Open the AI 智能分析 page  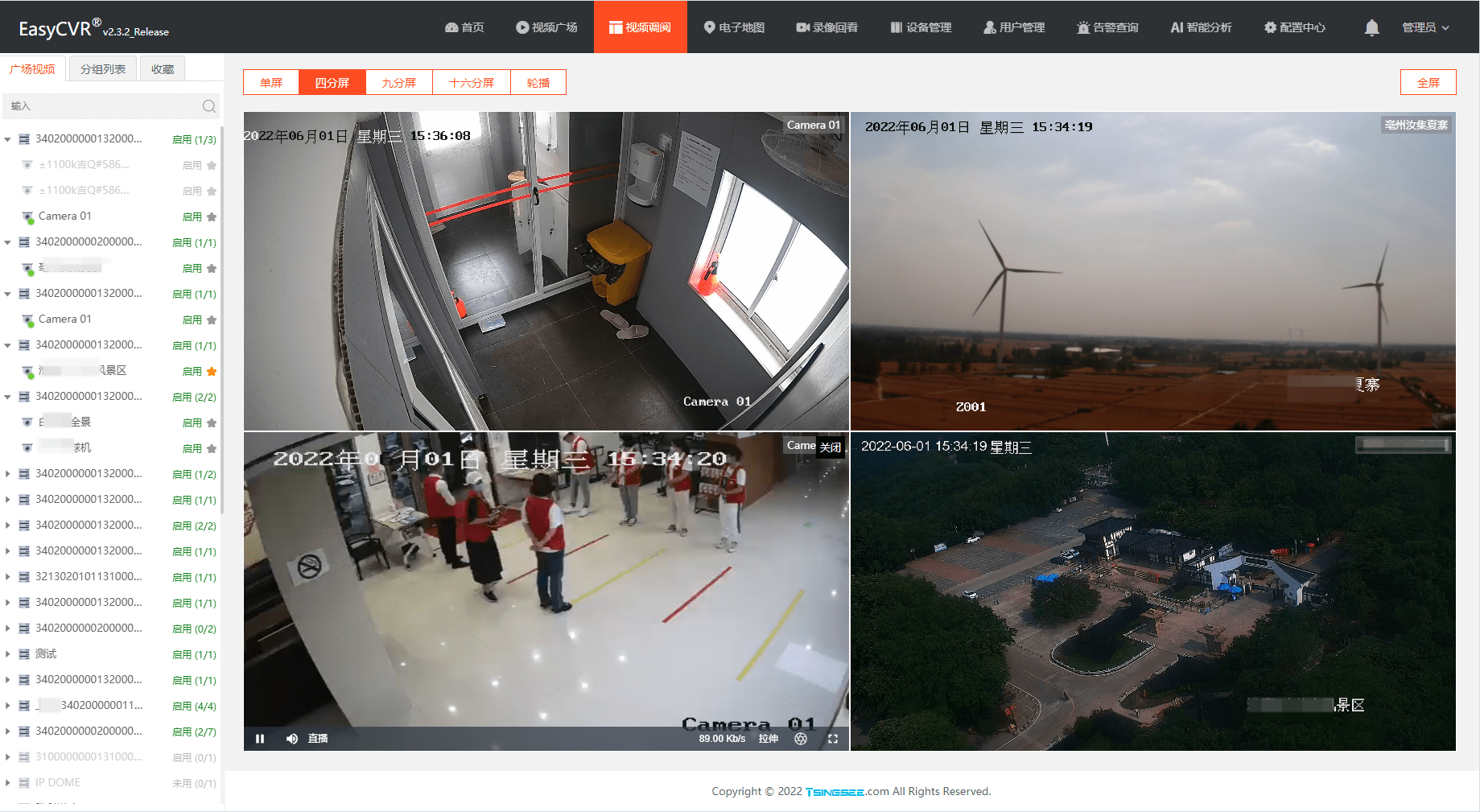click(x=1200, y=27)
